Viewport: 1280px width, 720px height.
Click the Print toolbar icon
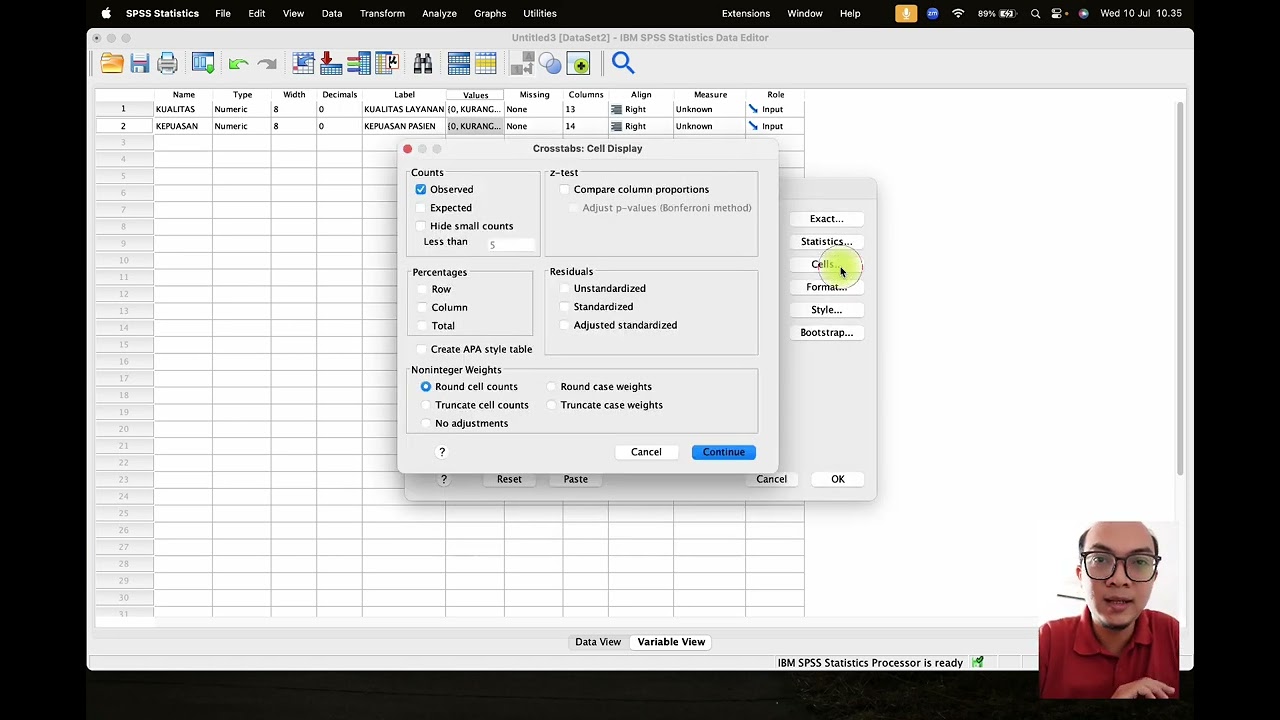pos(167,64)
